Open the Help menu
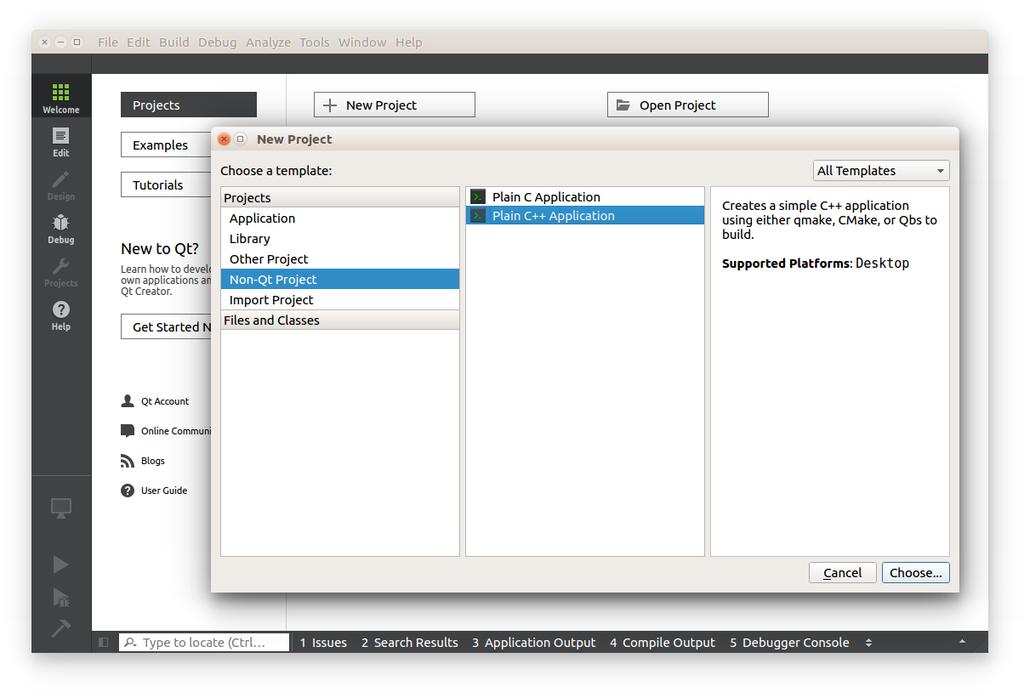This screenshot has height=692, width=1024. point(409,42)
